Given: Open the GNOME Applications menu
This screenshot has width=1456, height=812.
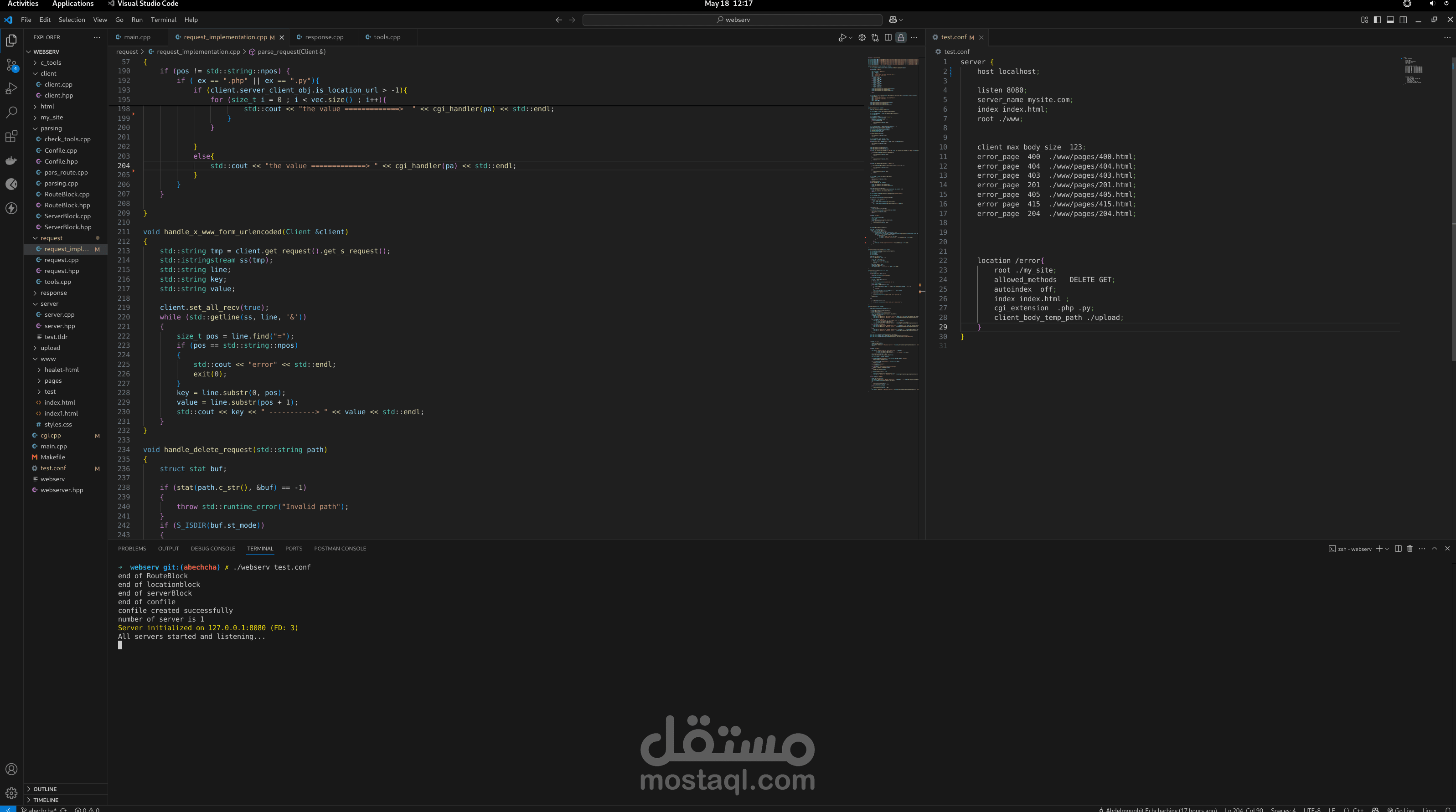Looking at the screenshot, I should pos(73,4).
